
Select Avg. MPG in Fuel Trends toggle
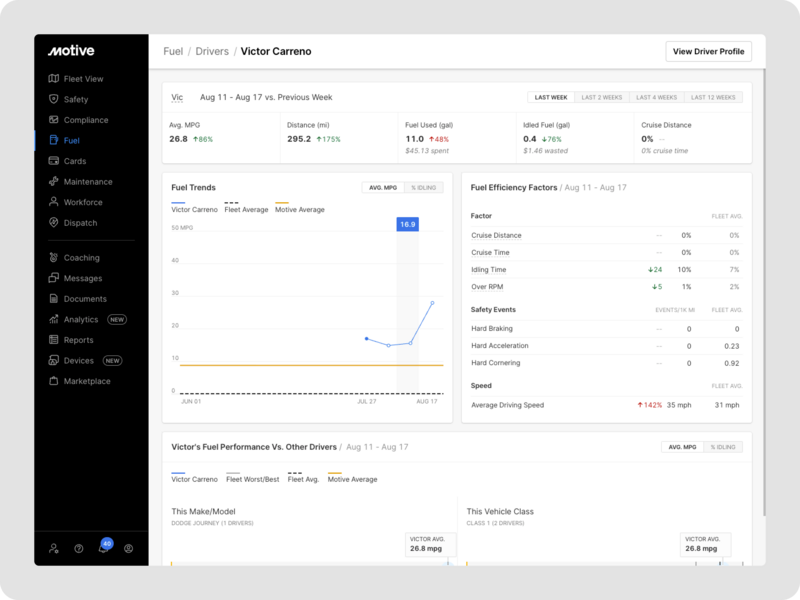(x=384, y=188)
